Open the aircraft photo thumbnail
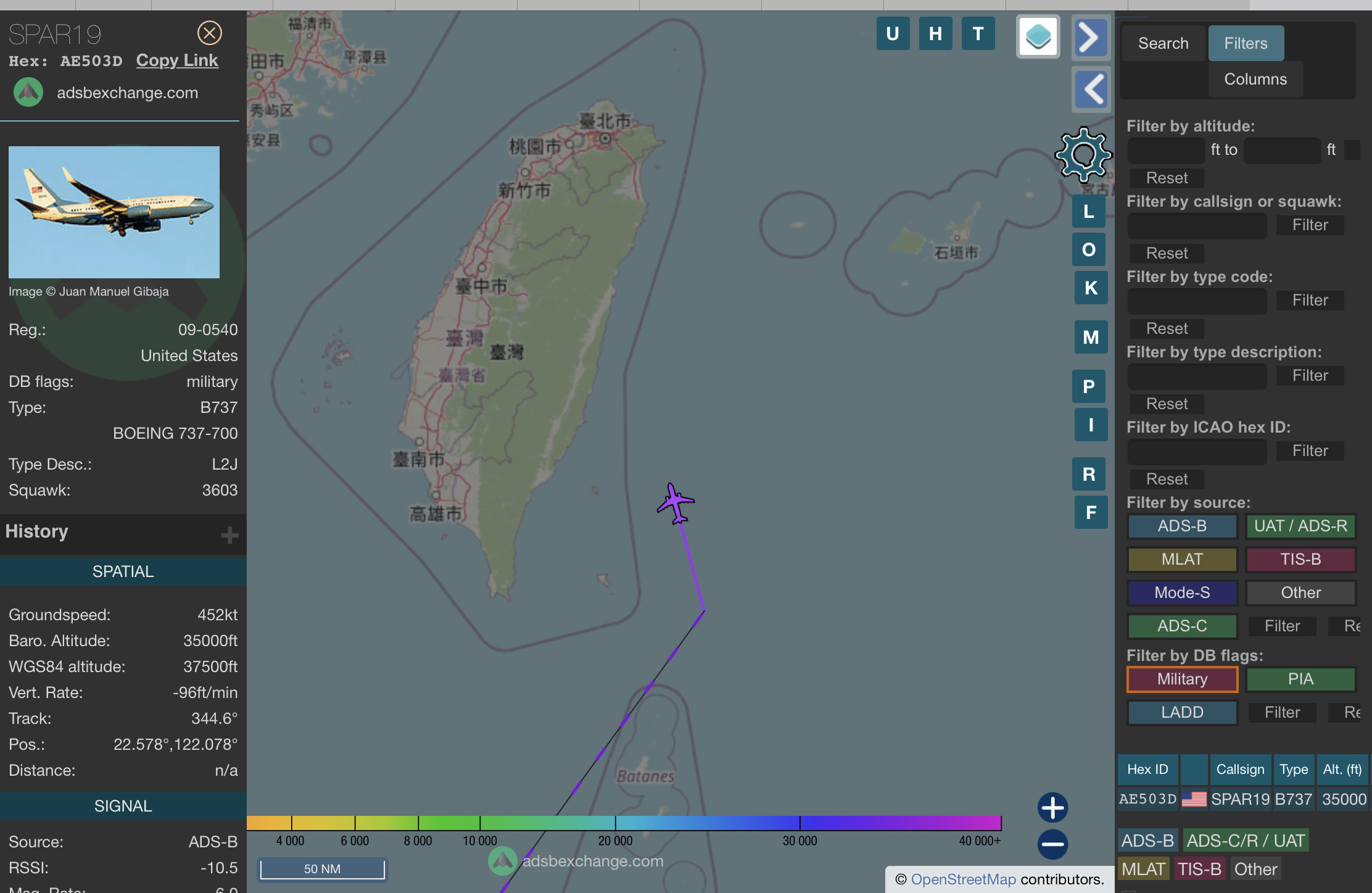Viewport: 1372px width, 893px height. (x=114, y=212)
